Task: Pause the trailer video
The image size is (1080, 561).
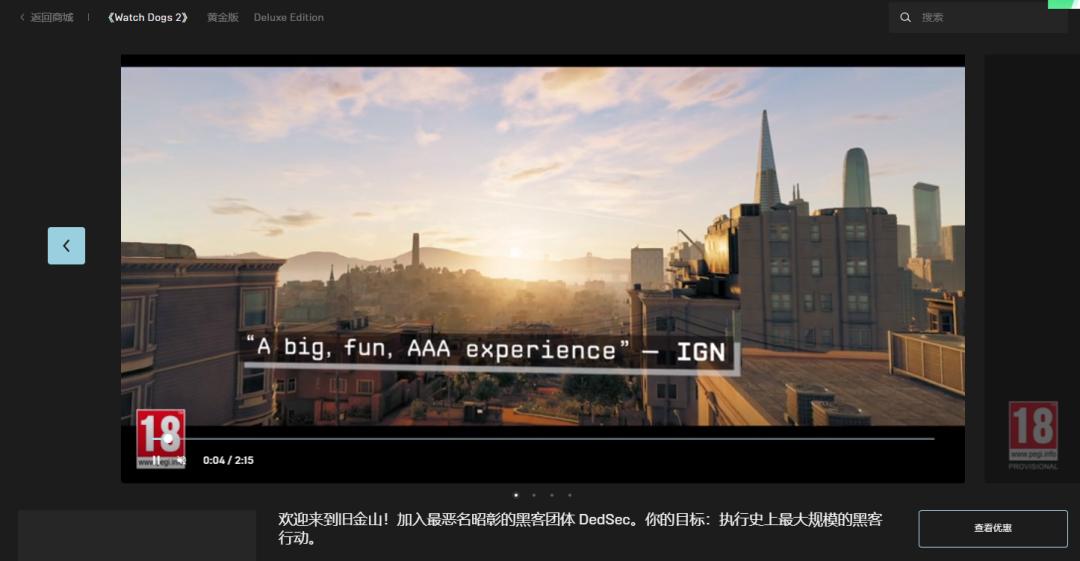Action: (x=156, y=460)
